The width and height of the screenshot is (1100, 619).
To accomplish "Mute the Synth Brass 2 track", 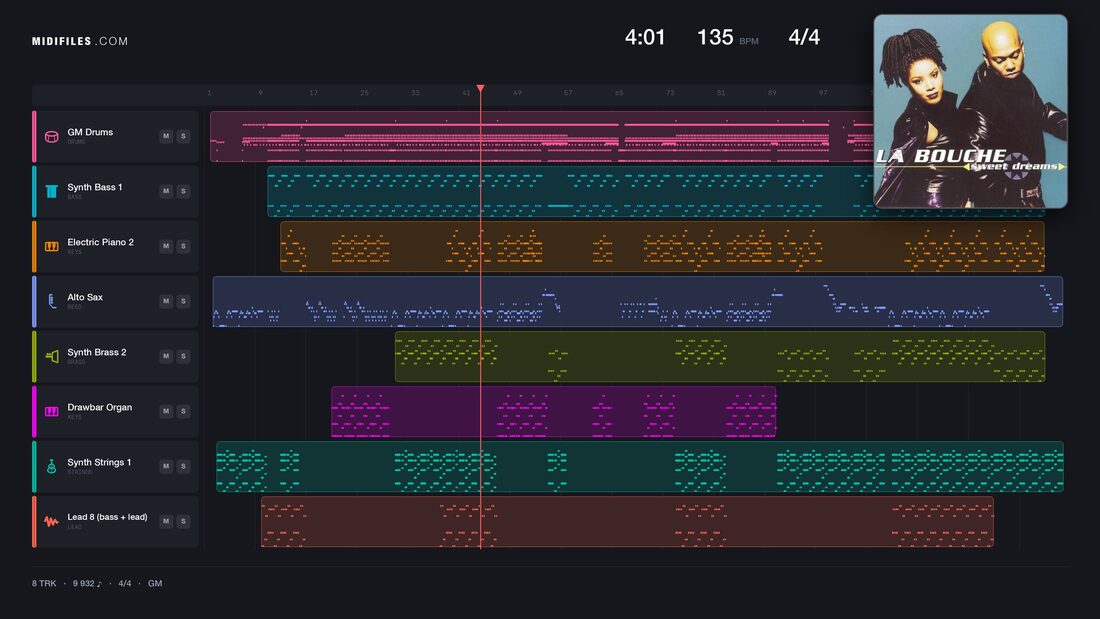I will click(x=166, y=357).
